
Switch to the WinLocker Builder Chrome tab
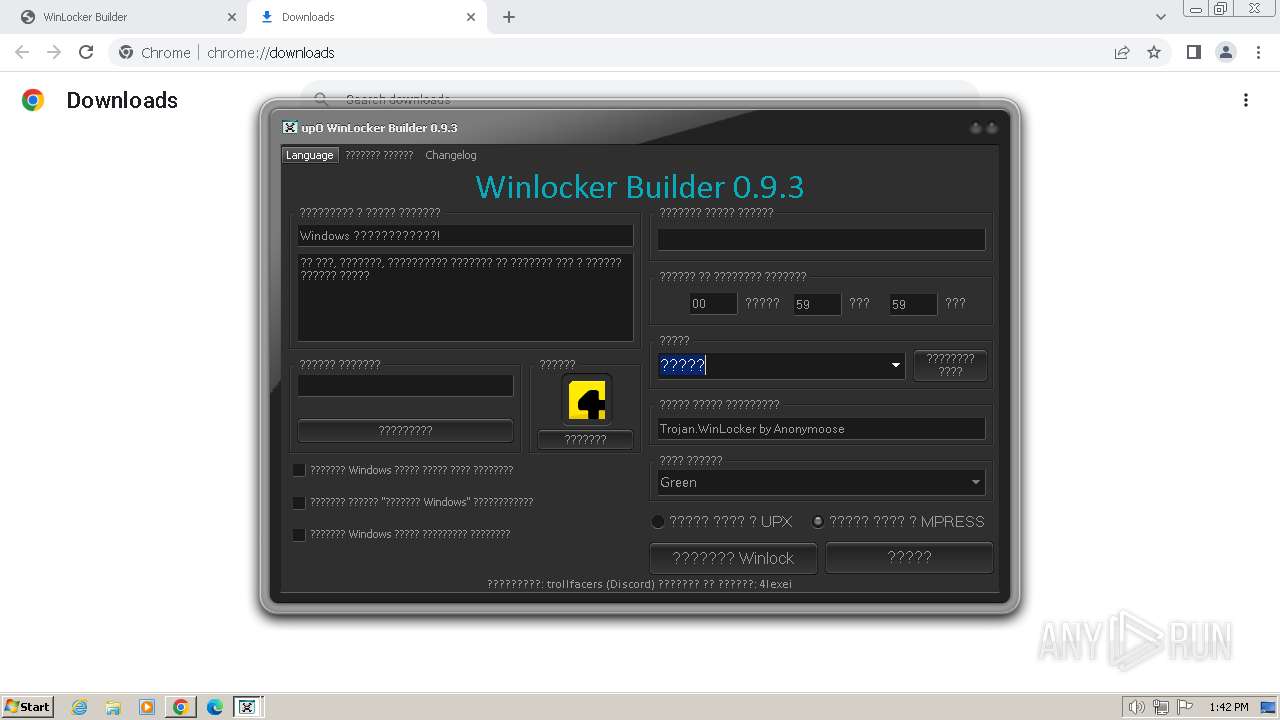(x=120, y=17)
